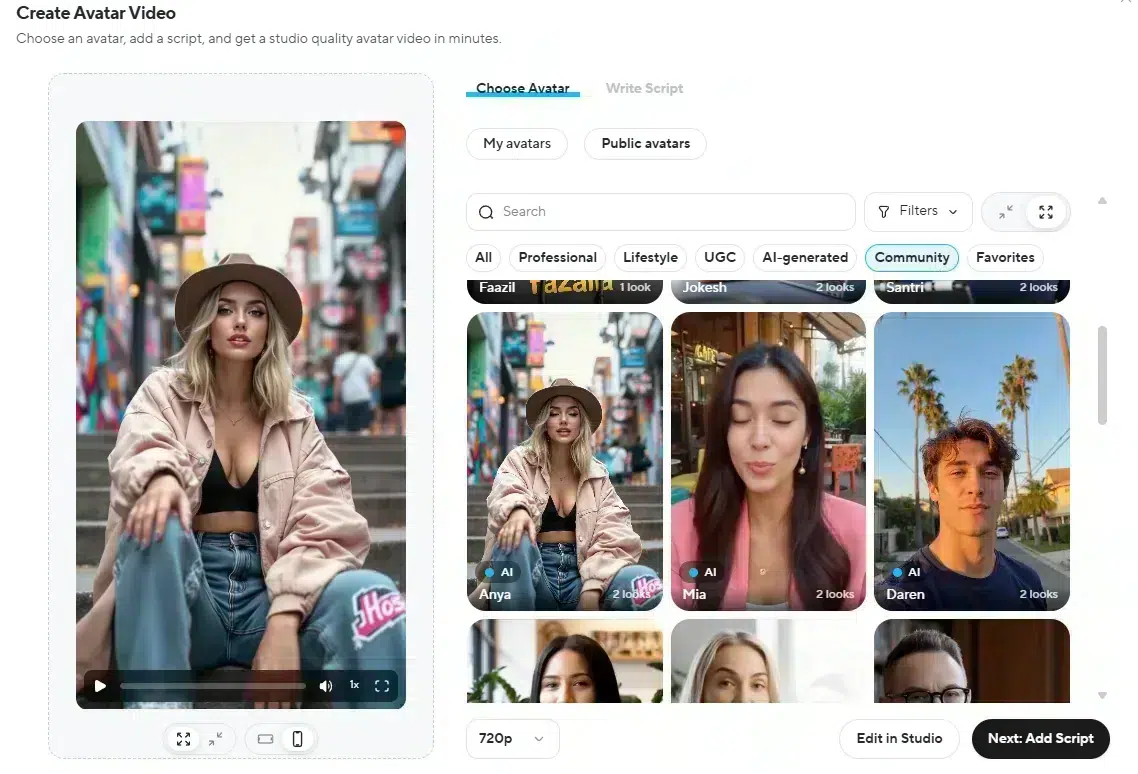Choose the Mia avatar card
This screenshot has height=774, width=1138.
769,461
